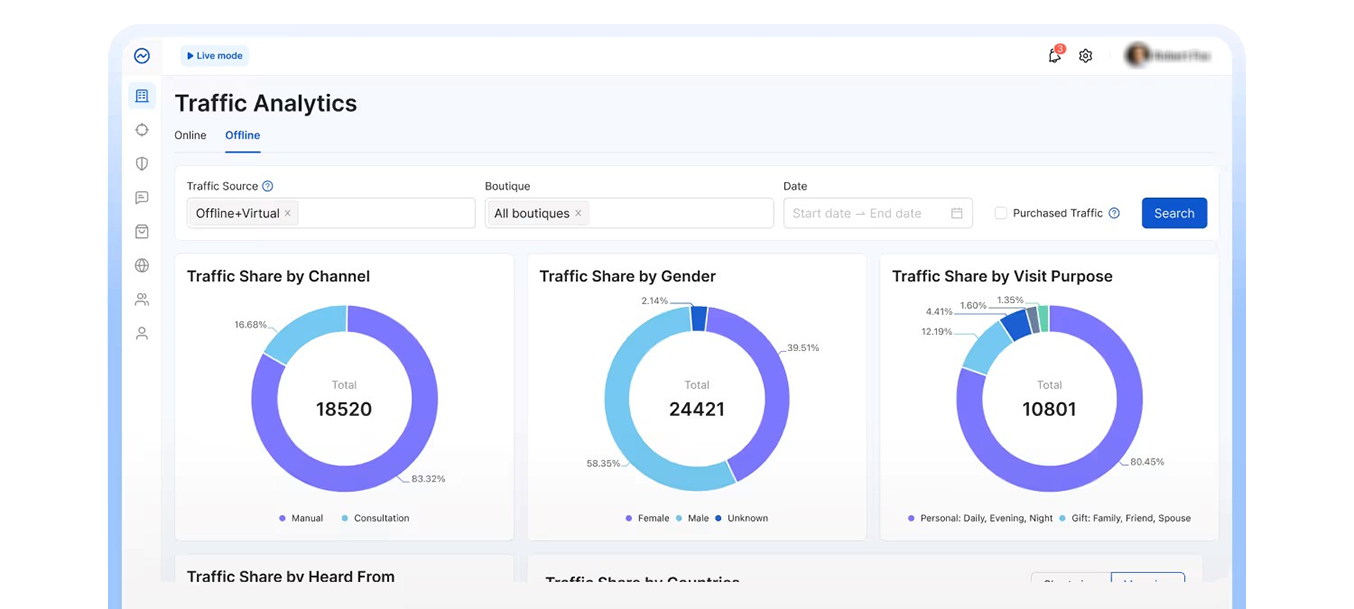Click the 16.68% label on Channel chart
The image size is (1354, 609).
coord(251,325)
